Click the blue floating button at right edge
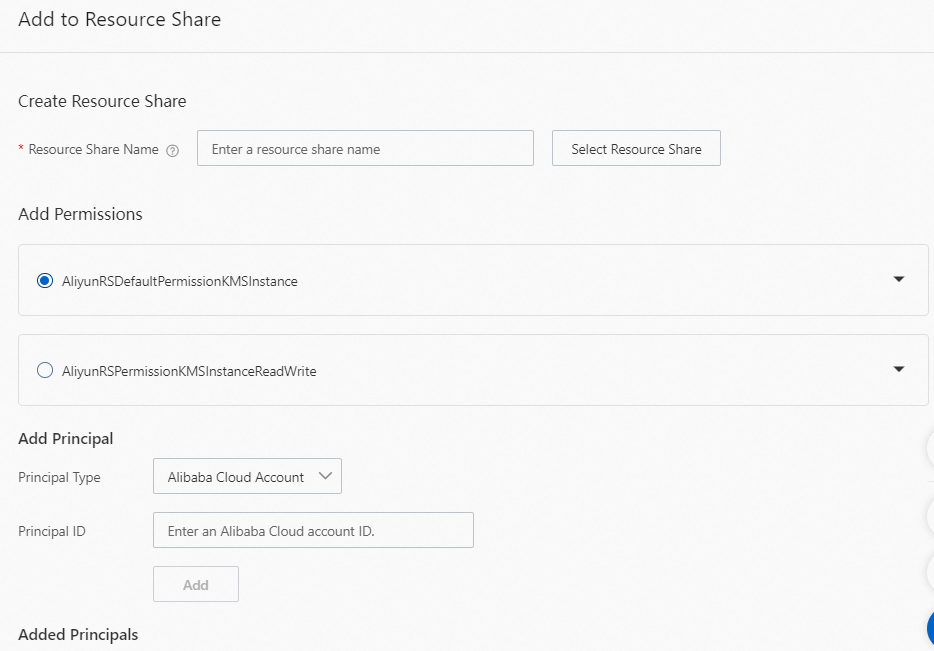Screen dimensions: 934x651 [929, 628]
